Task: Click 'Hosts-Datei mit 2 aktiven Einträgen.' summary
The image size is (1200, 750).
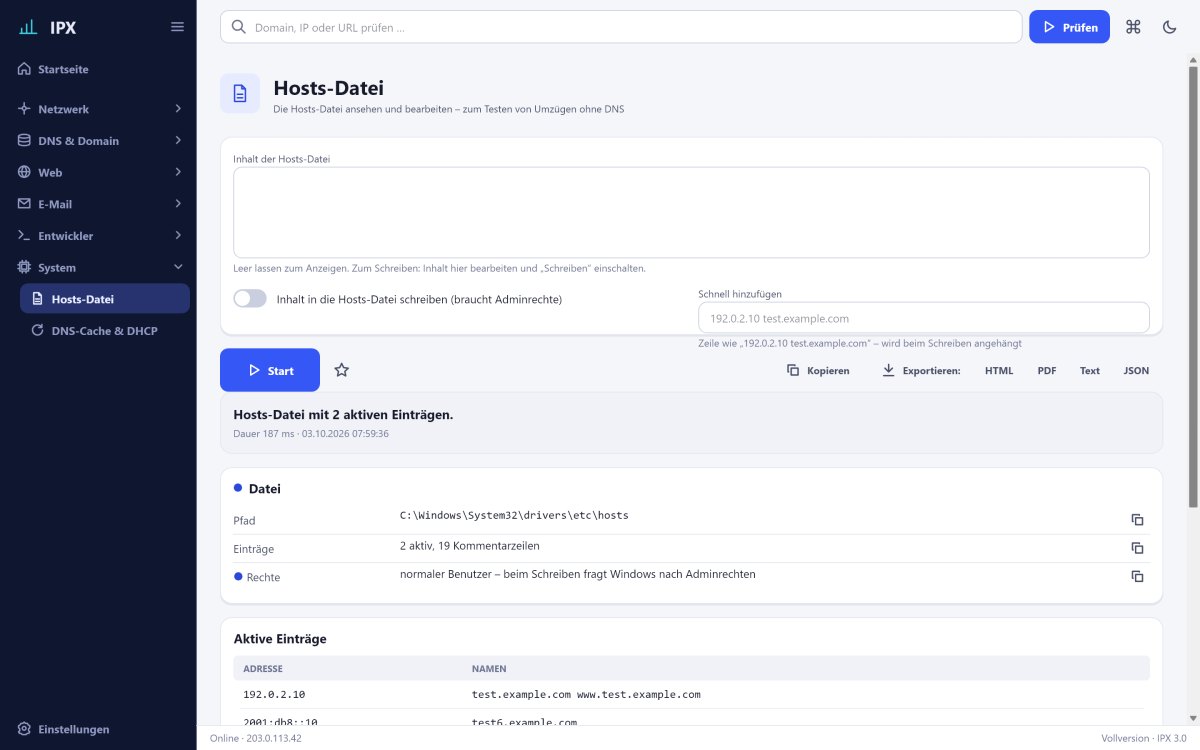Action: point(343,414)
